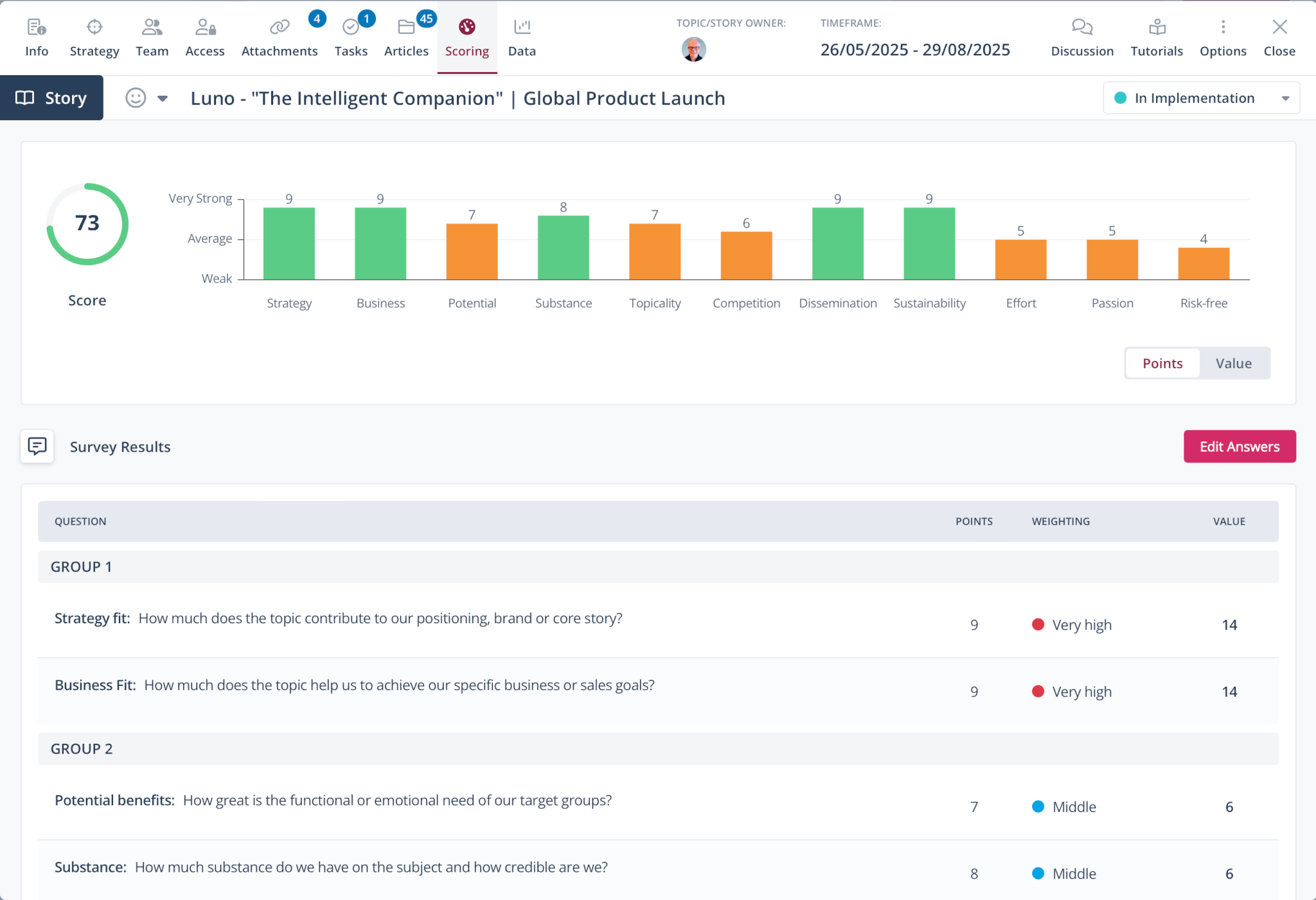Viewport: 1316px width, 900px height.
Task: Open Tasks showing 1 pending item
Action: point(351,37)
